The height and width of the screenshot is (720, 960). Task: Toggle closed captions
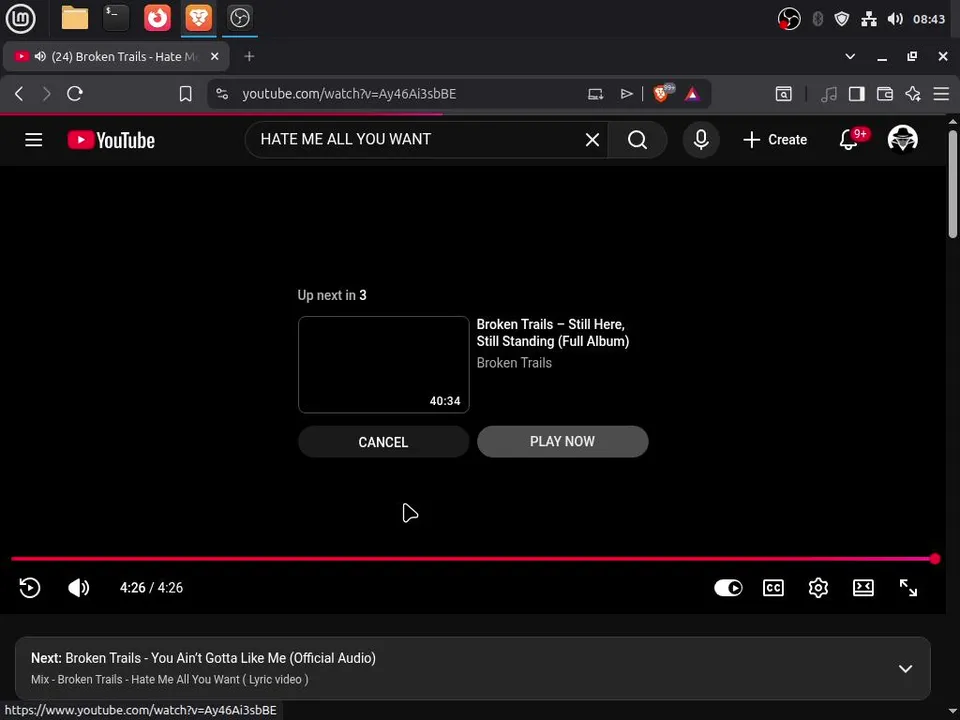pyautogui.click(x=773, y=588)
